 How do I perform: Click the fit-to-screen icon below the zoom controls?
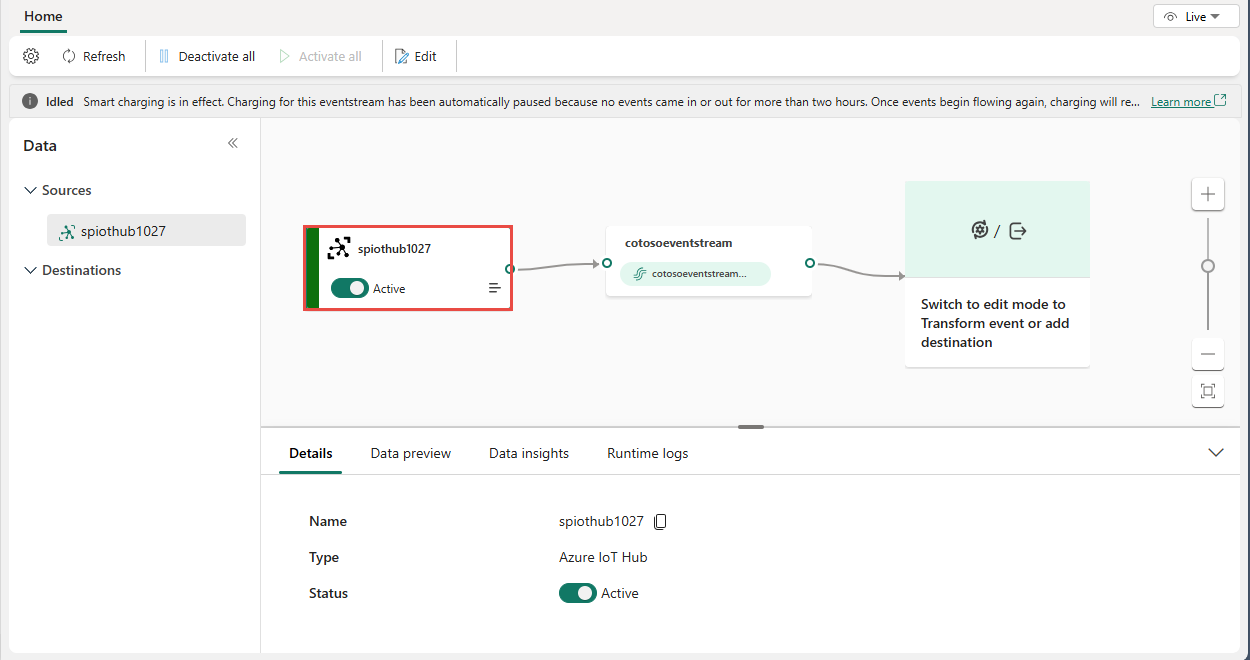1207,392
